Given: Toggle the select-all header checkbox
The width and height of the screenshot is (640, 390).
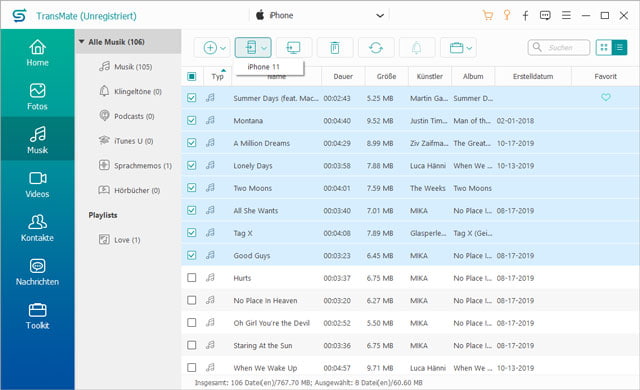Looking at the screenshot, I should tap(191, 76).
